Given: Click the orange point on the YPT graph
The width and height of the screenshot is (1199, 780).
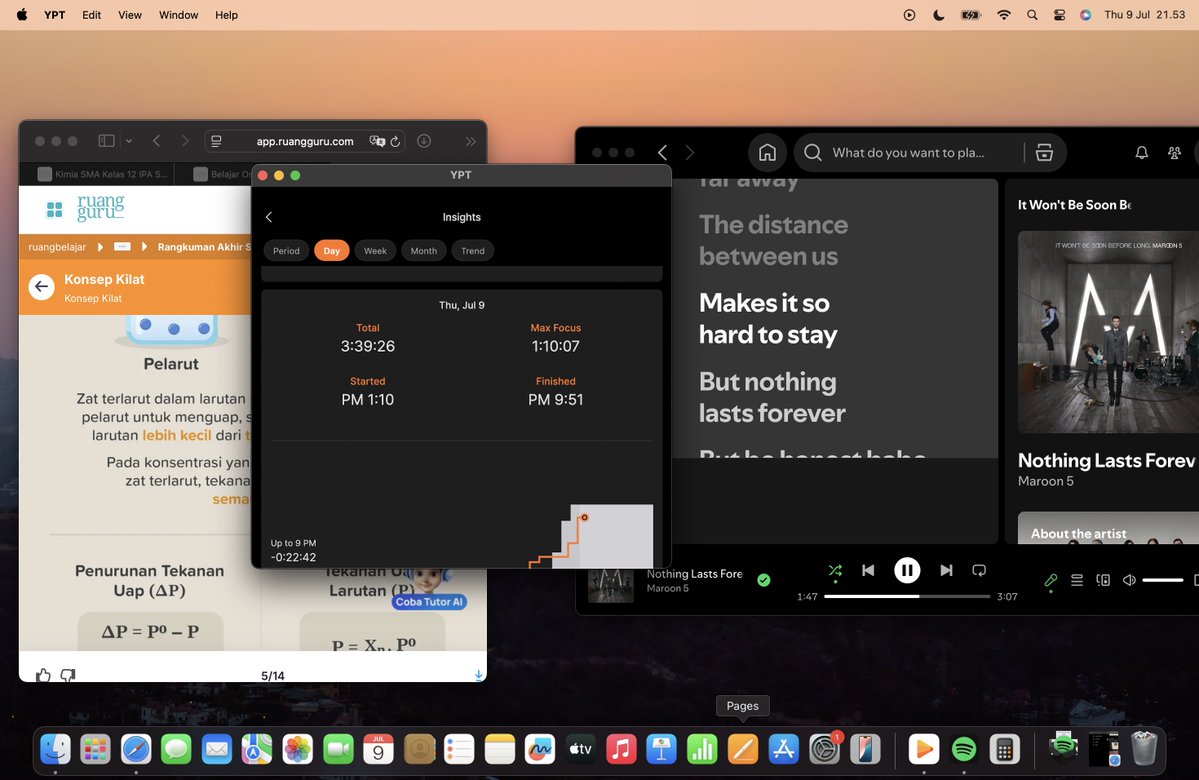Looking at the screenshot, I should [x=584, y=518].
